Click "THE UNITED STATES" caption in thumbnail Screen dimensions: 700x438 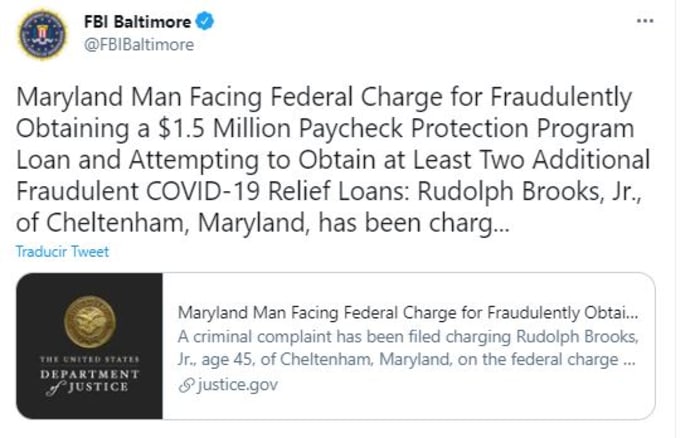coord(90,358)
